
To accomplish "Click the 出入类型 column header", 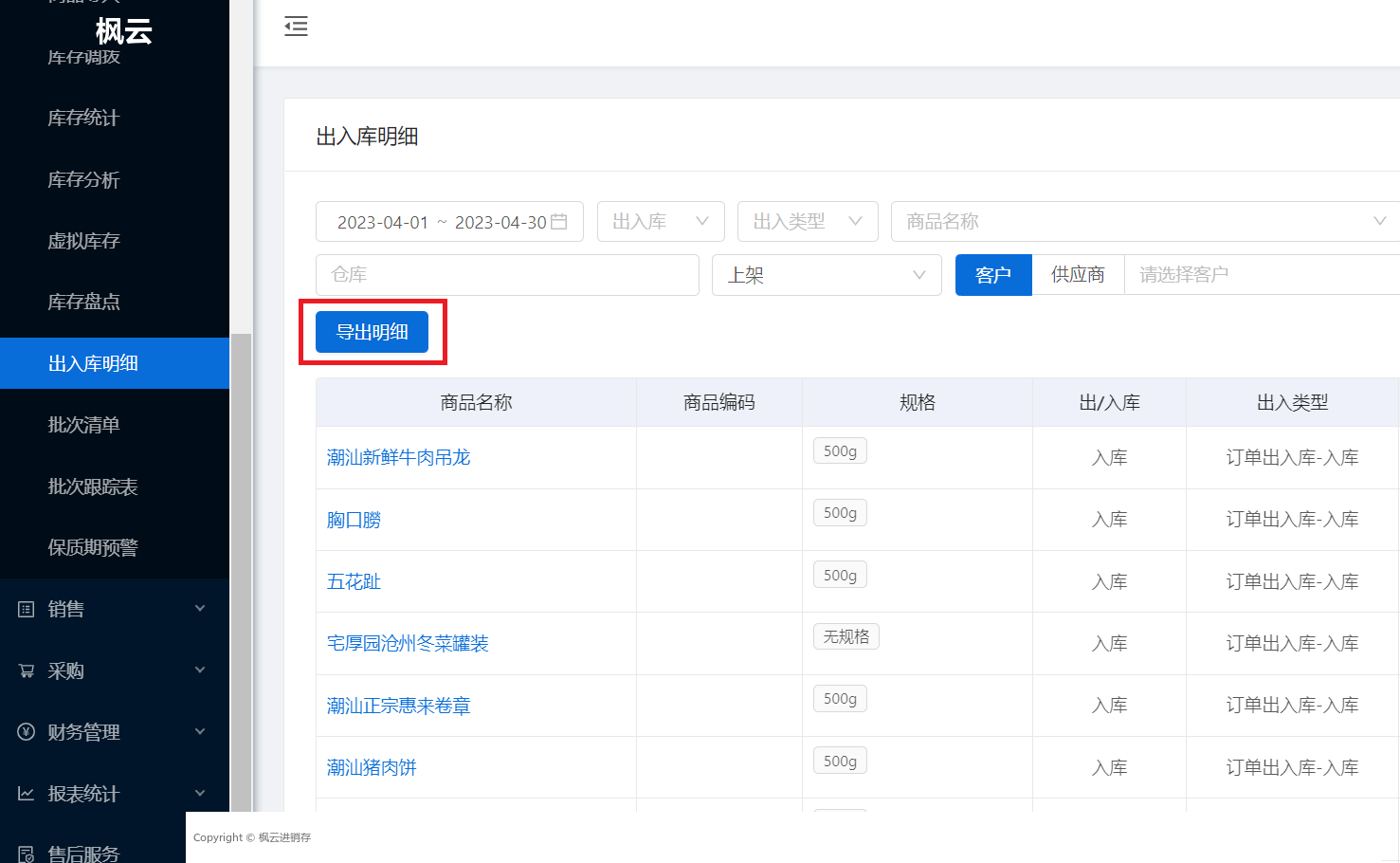I will click(1293, 403).
